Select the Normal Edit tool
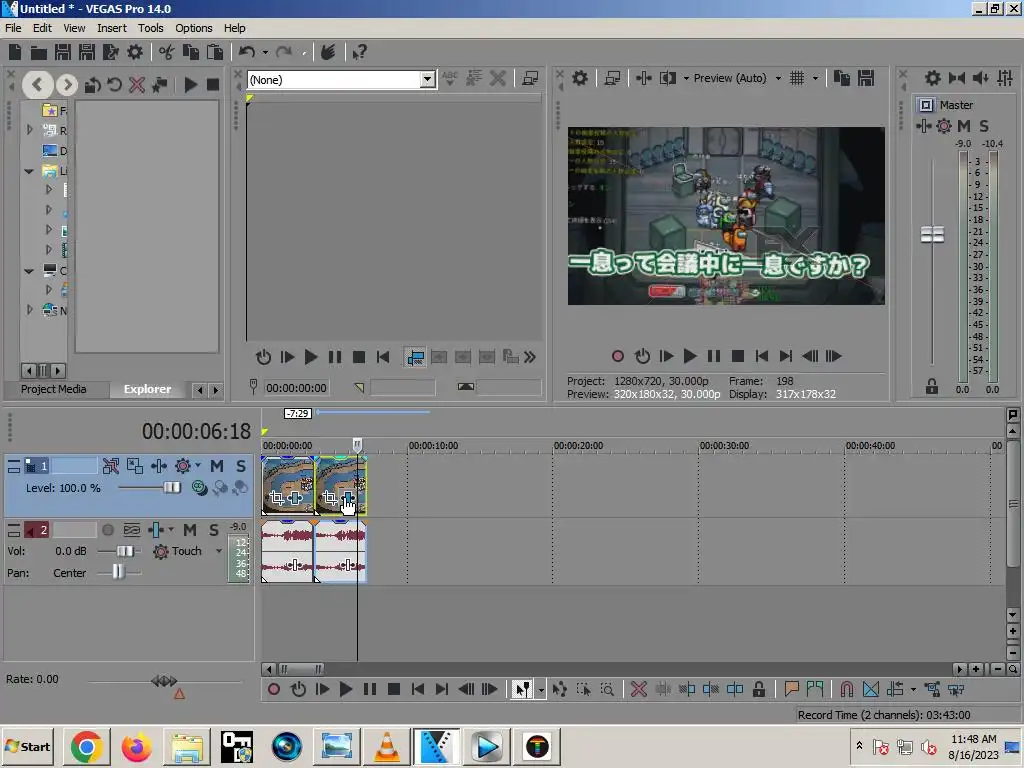The image size is (1024, 768). pos(522,689)
